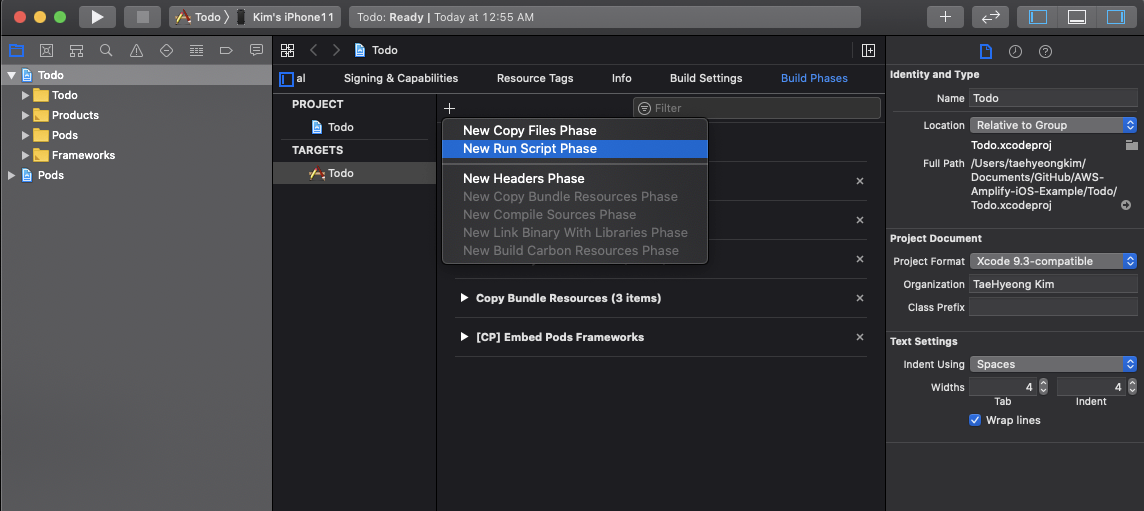The width and height of the screenshot is (1144, 511).
Task: Add editor on the right icon
Action: click(868, 50)
